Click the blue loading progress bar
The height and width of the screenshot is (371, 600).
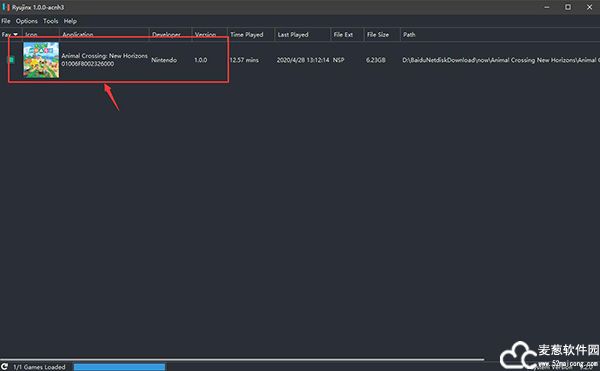(x=119, y=367)
